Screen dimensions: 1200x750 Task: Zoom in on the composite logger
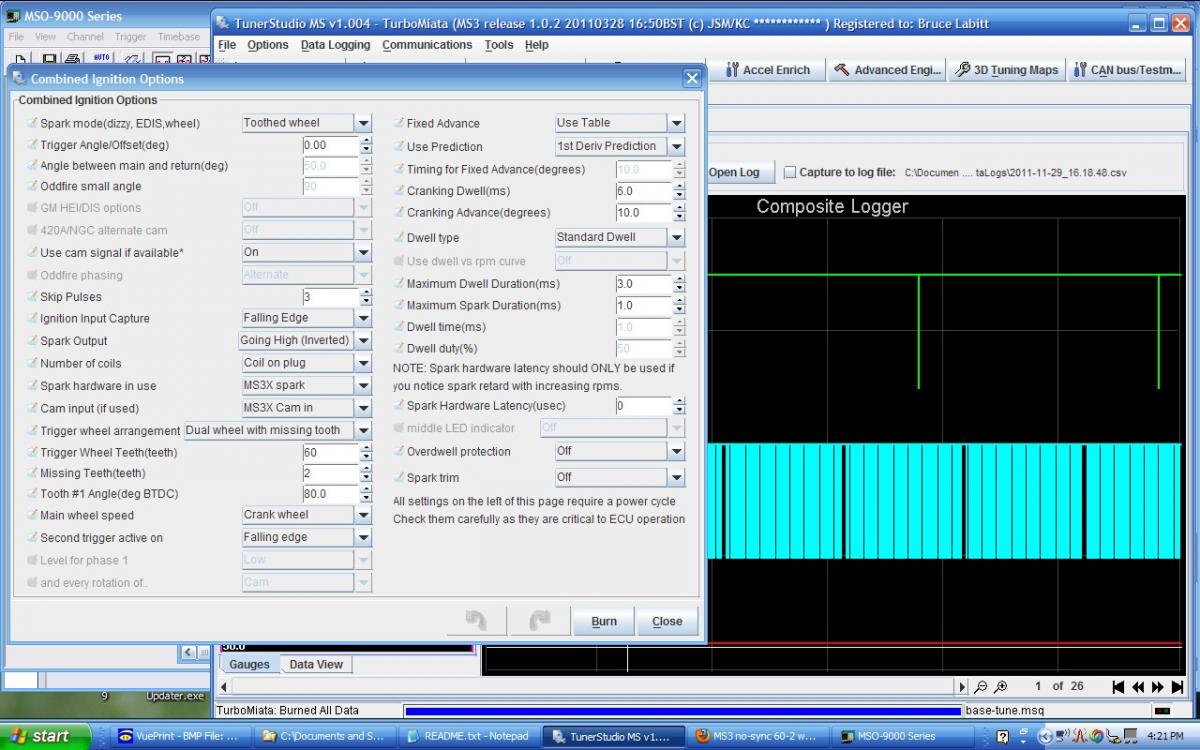click(1001, 687)
